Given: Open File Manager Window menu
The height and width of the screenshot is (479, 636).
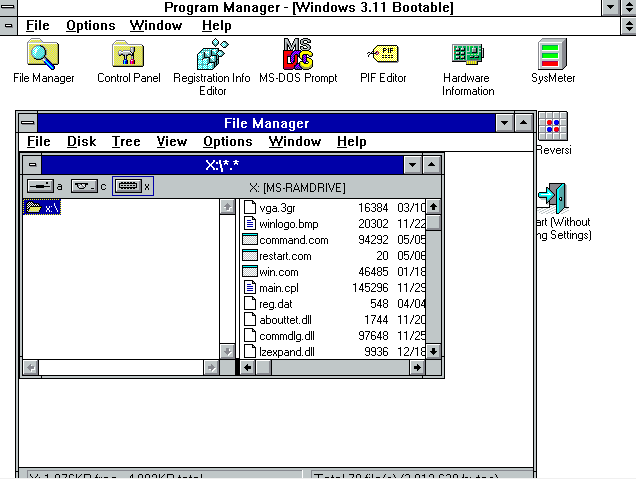Looking at the screenshot, I should pyautogui.click(x=294, y=141).
